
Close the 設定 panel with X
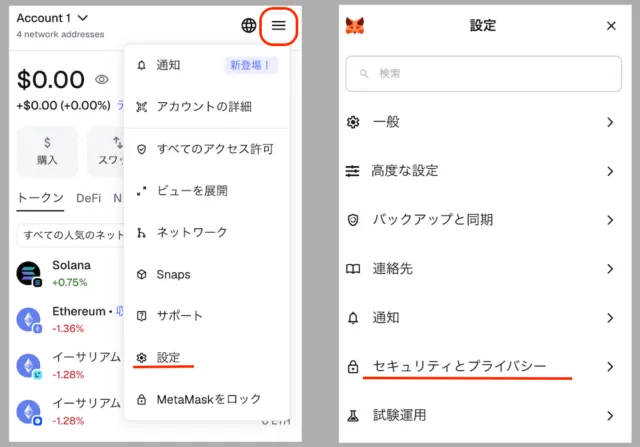click(611, 26)
